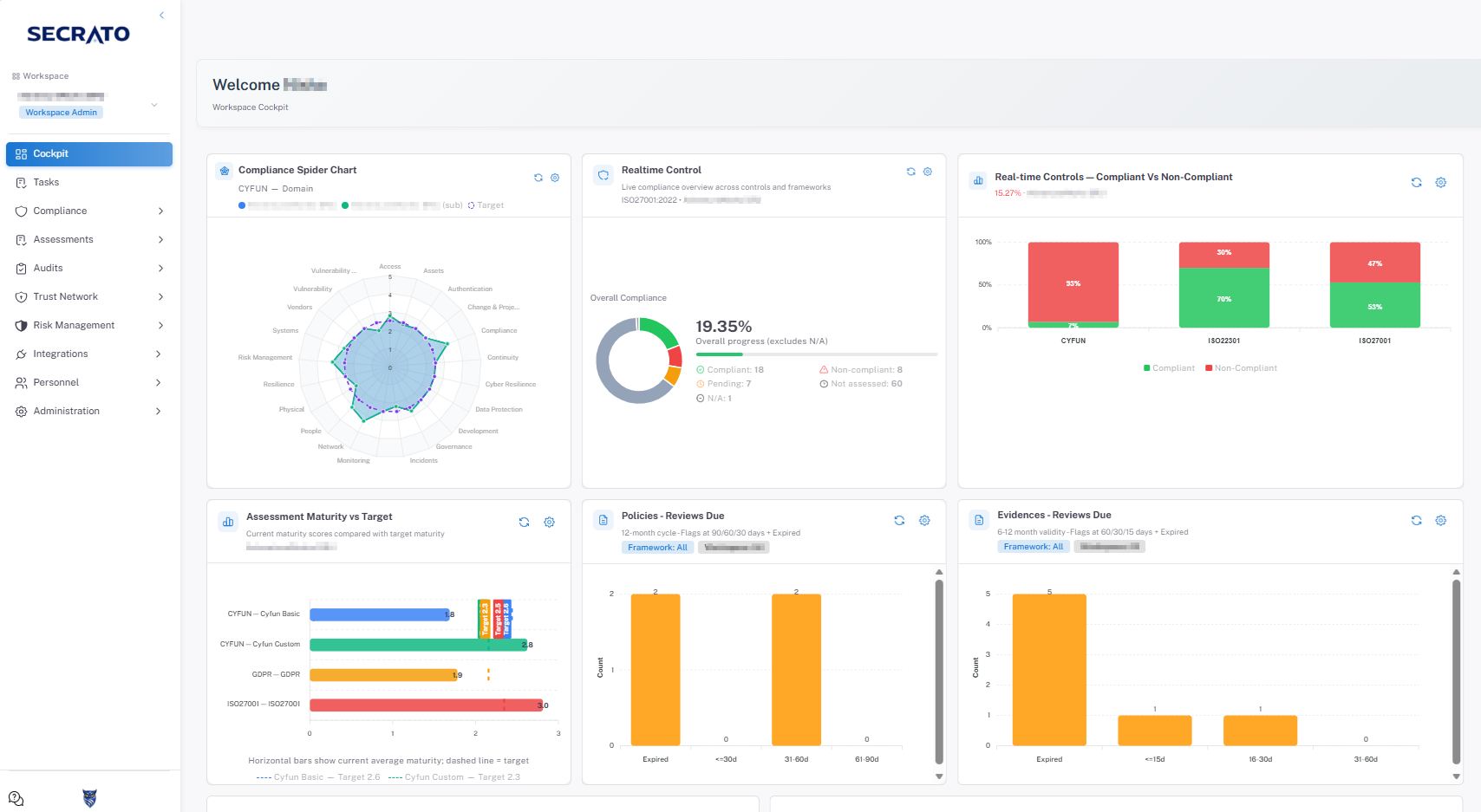Click the Policies document header icon
This screenshot has height=812, width=1481.
603,520
